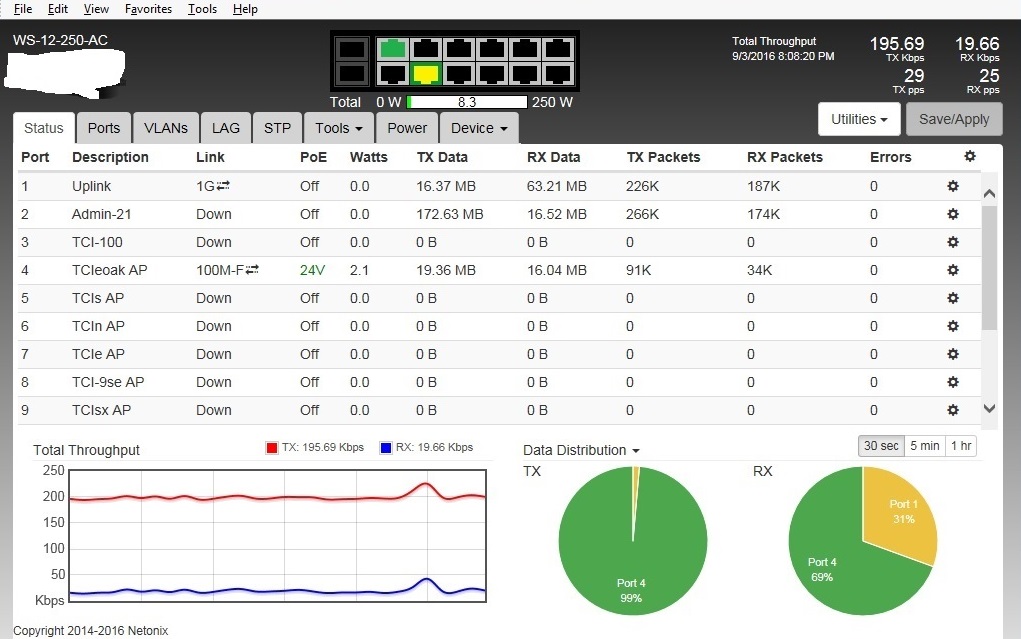Click gear icon for TCIsx AP row
The height and width of the screenshot is (639, 1021).
click(x=952, y=410)
